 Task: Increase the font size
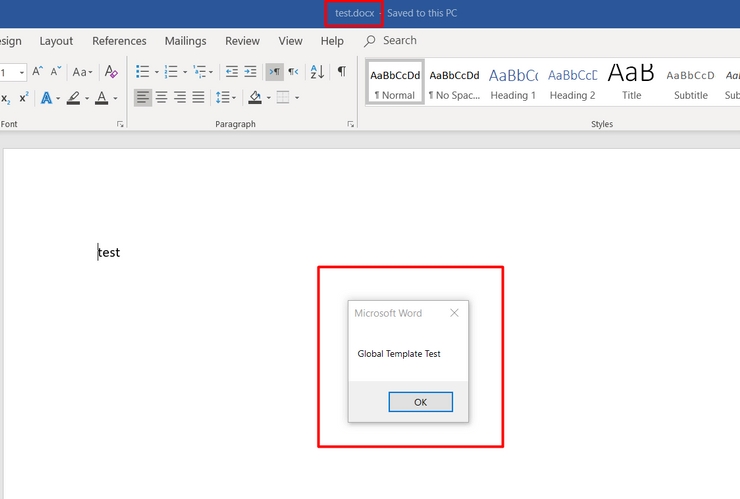[x=38, y=72]
